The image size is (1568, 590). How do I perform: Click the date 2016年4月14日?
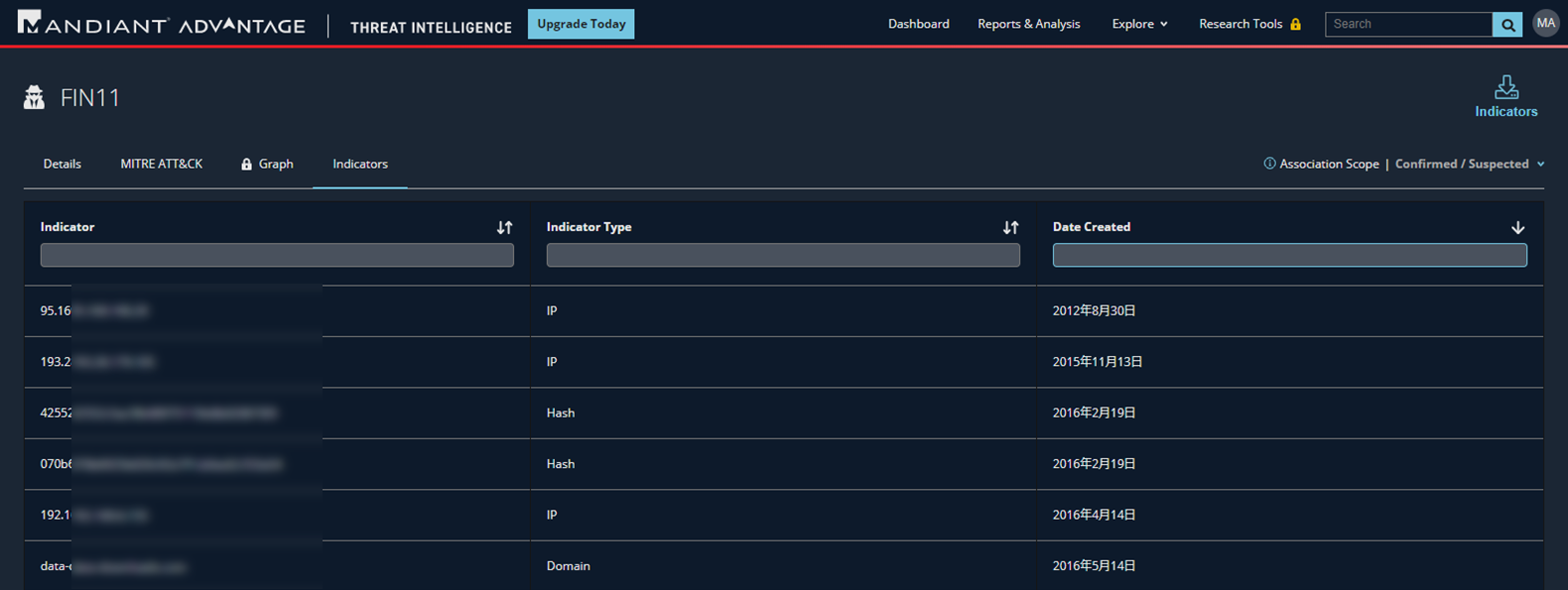pos(1095,515)
